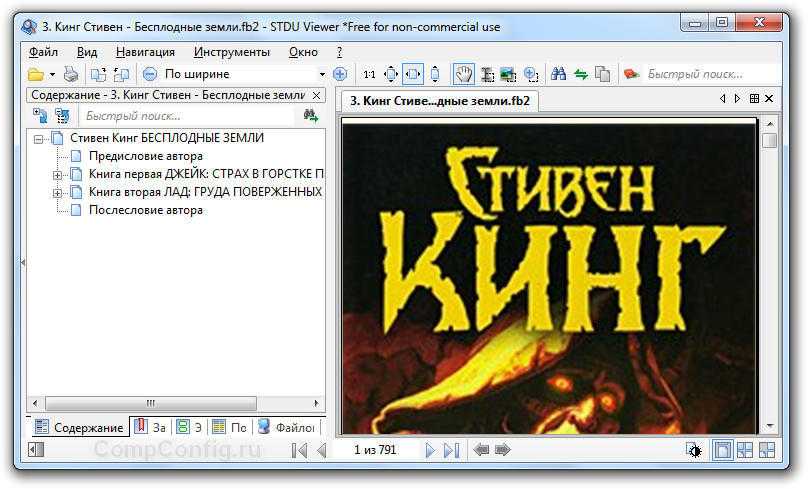
Task: Rotate page left toolbar icon
Action: (x=98, y=75)
